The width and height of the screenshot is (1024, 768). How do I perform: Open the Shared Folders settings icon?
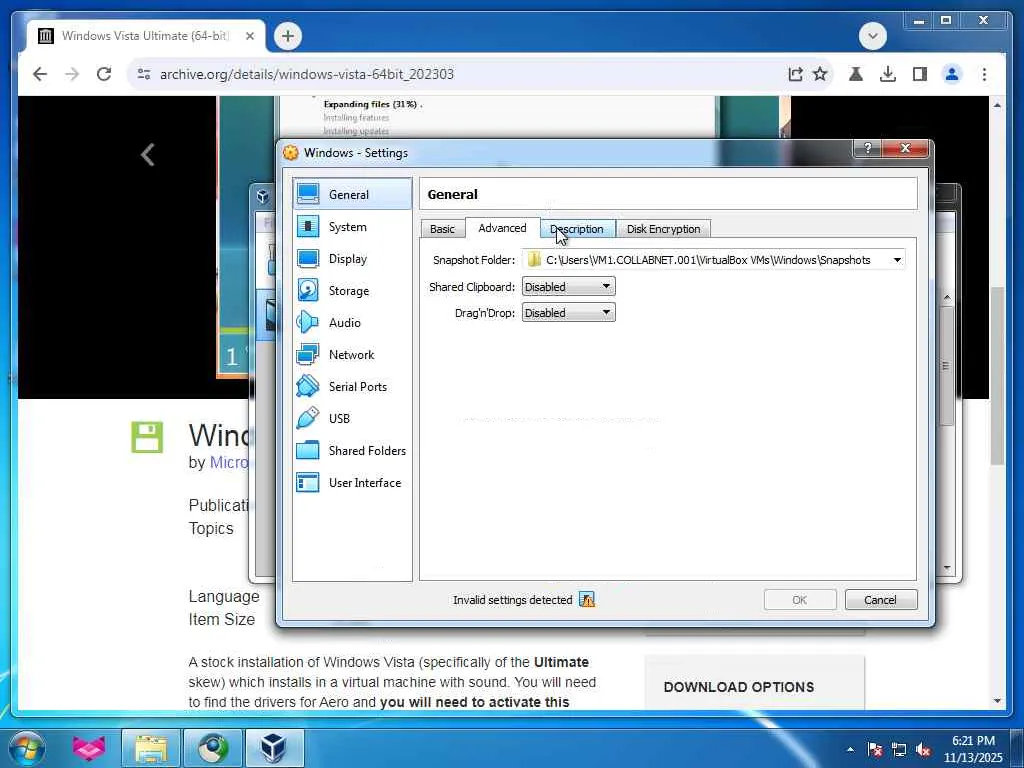tap(308, 450)
